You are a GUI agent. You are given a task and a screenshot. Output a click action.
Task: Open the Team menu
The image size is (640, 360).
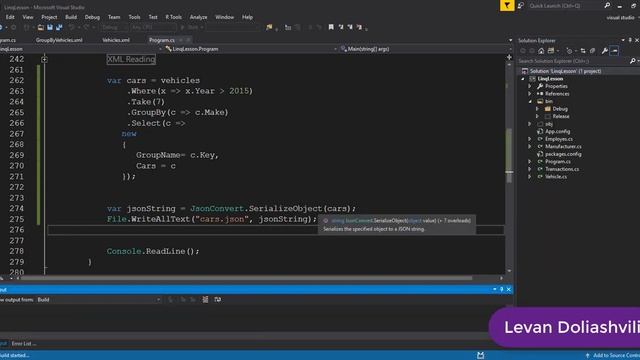114,17
